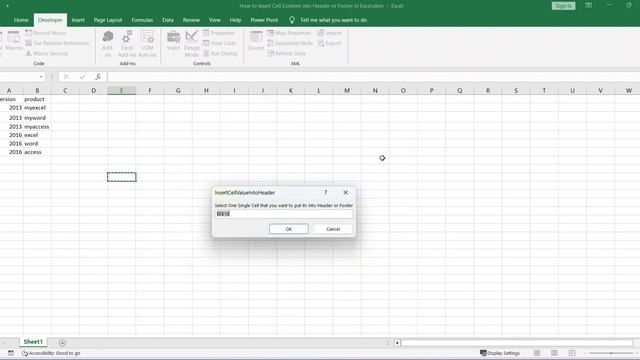
Task: Click the dialog's help question mark
Action: [x=325, y=192]
